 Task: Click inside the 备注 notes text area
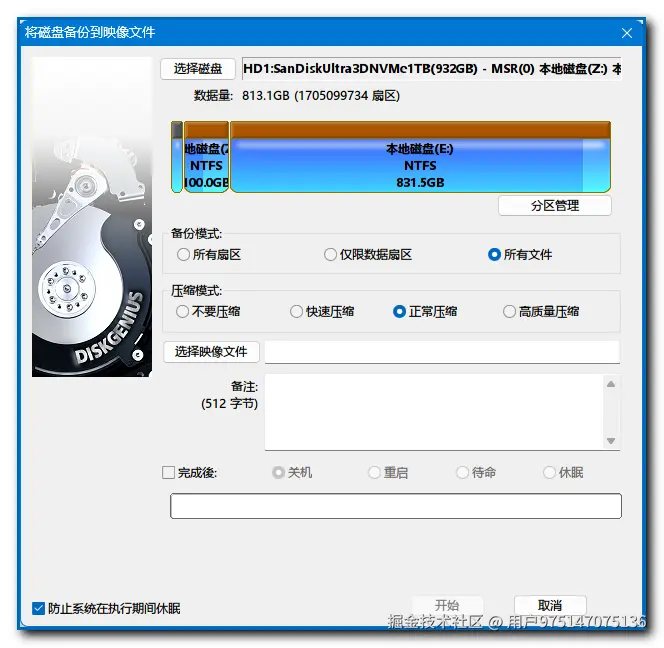point(434,412)
